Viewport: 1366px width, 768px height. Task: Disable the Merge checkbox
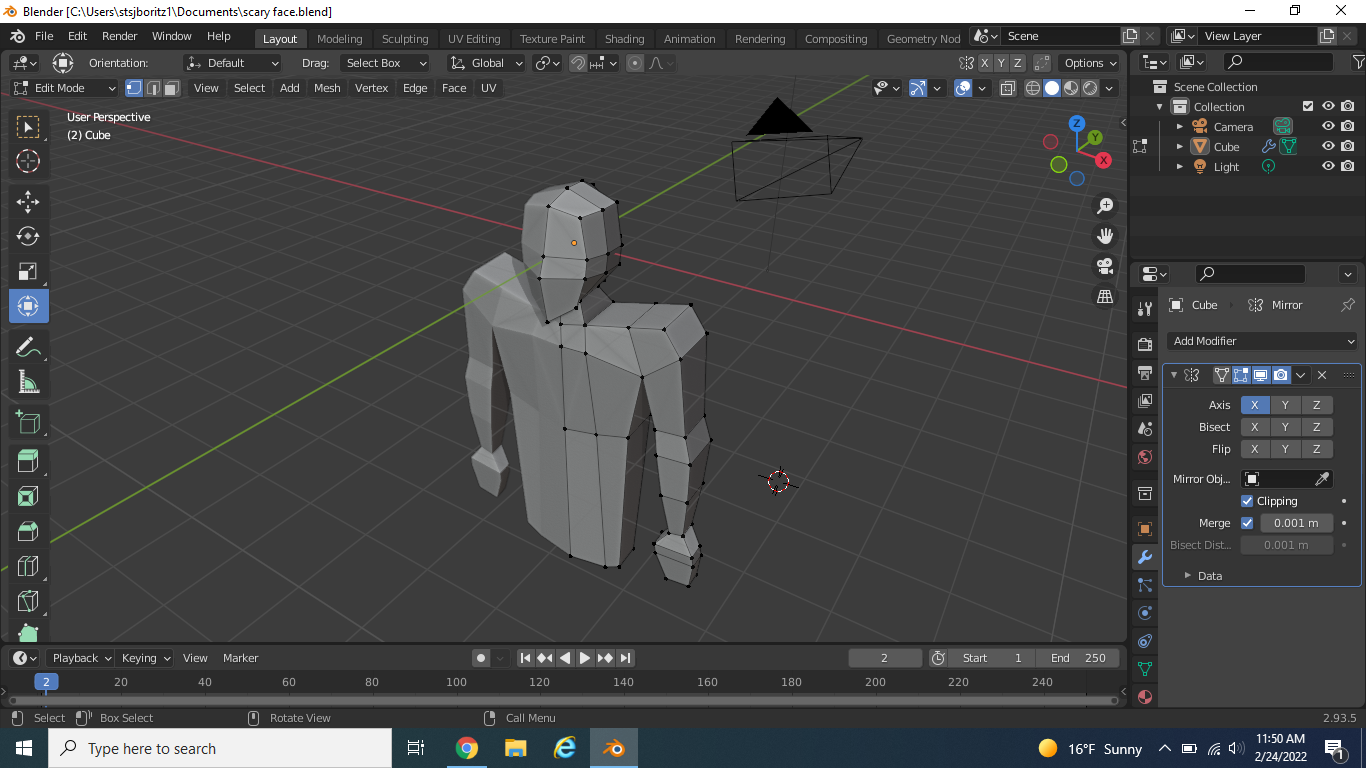tap(1247, 523)
